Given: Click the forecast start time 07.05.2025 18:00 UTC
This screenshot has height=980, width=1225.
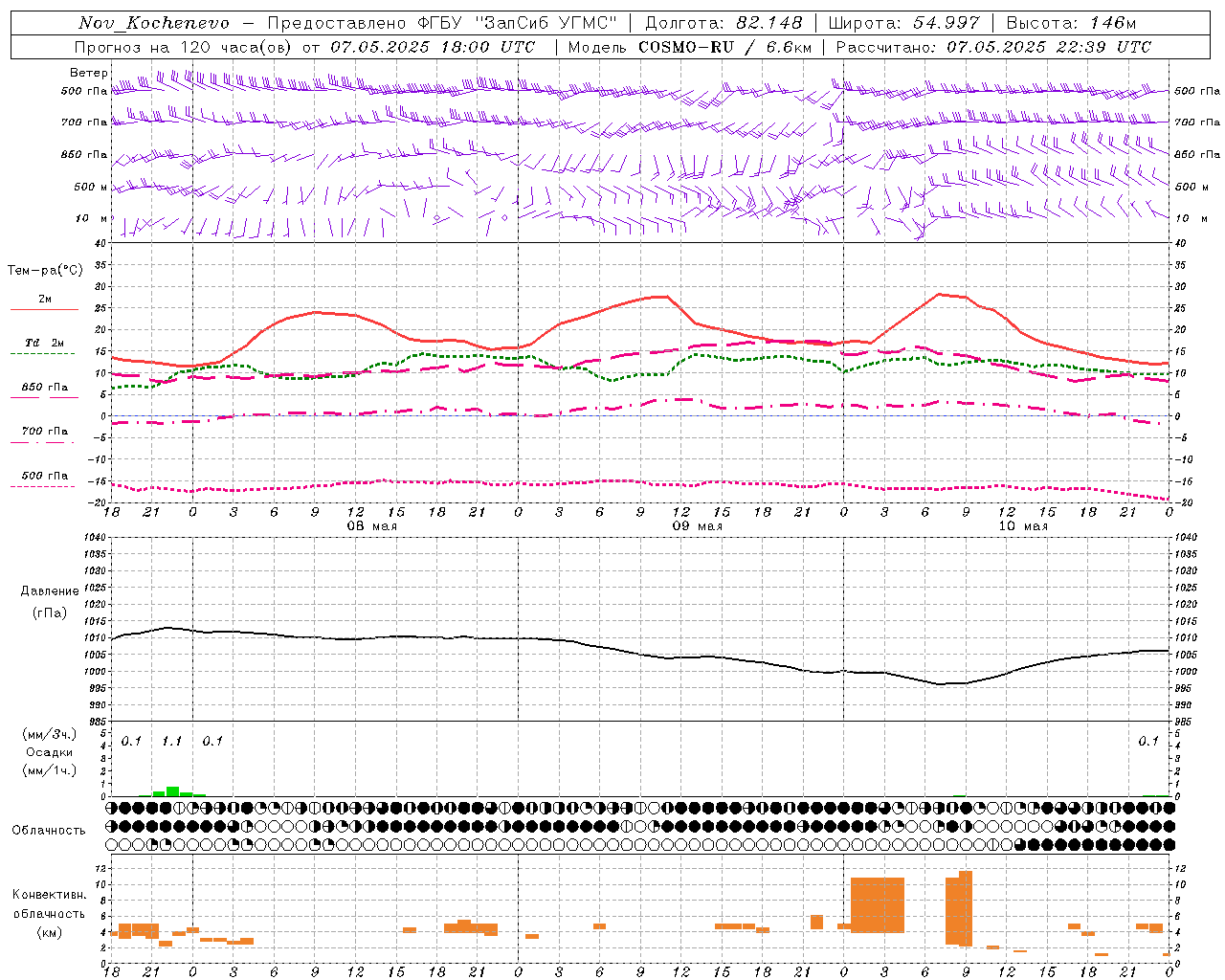Looking at the screenshot, I should click(434, 47).
